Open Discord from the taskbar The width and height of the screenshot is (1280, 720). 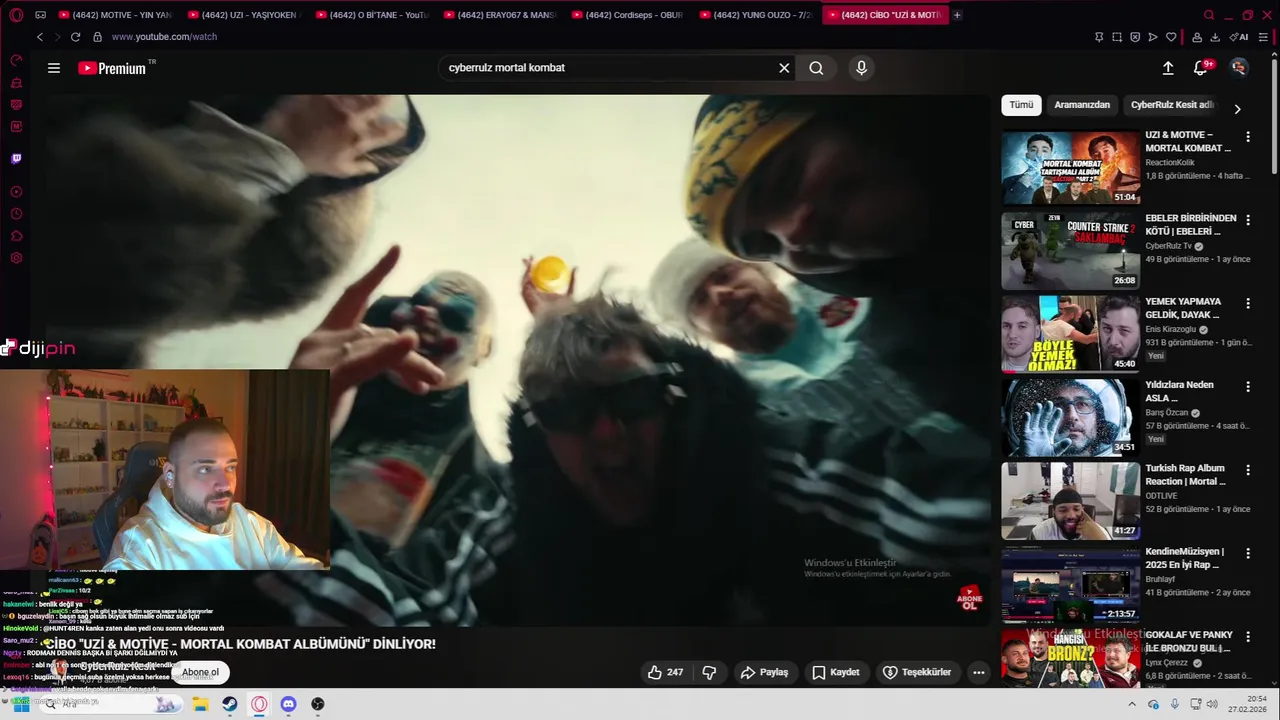288,704
